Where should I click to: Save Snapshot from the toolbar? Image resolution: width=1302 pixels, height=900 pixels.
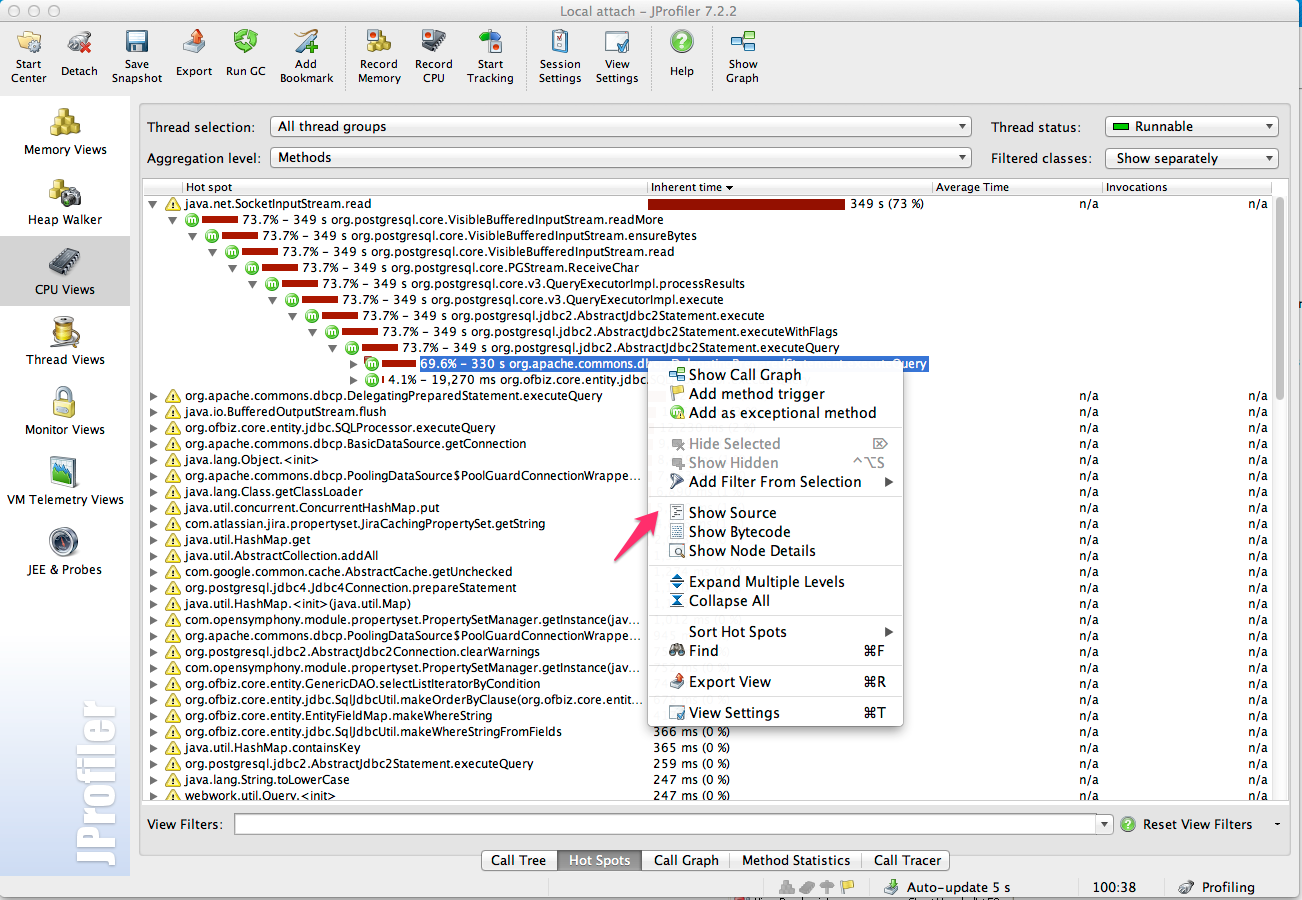(x=137, y=56)
